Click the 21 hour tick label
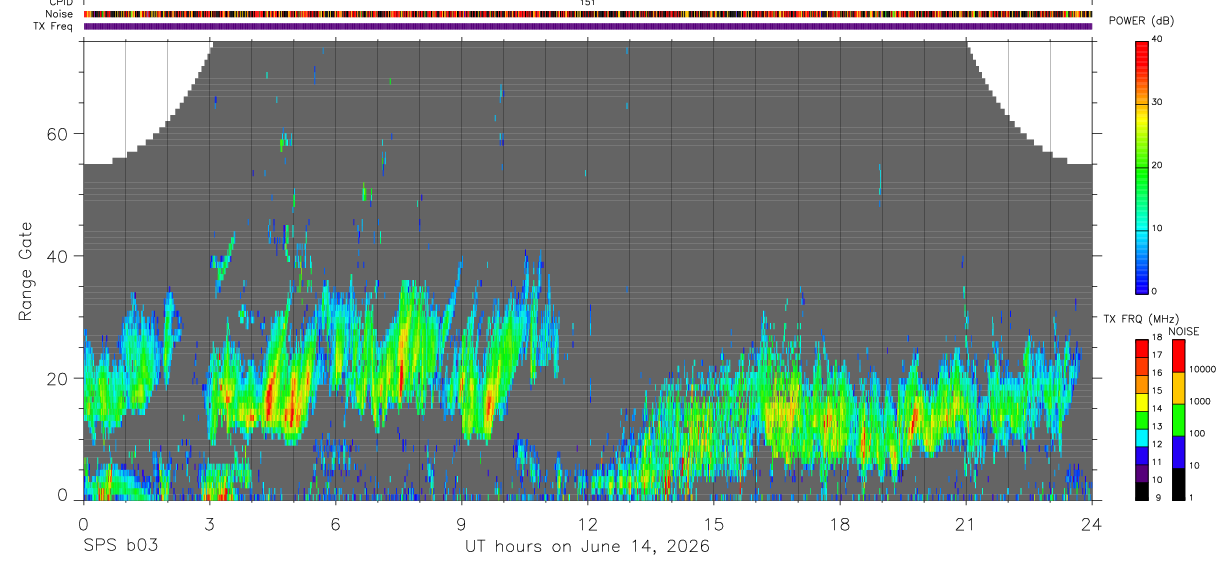The width and height of the screenshot is (1228, 567). tap(966, 524)
